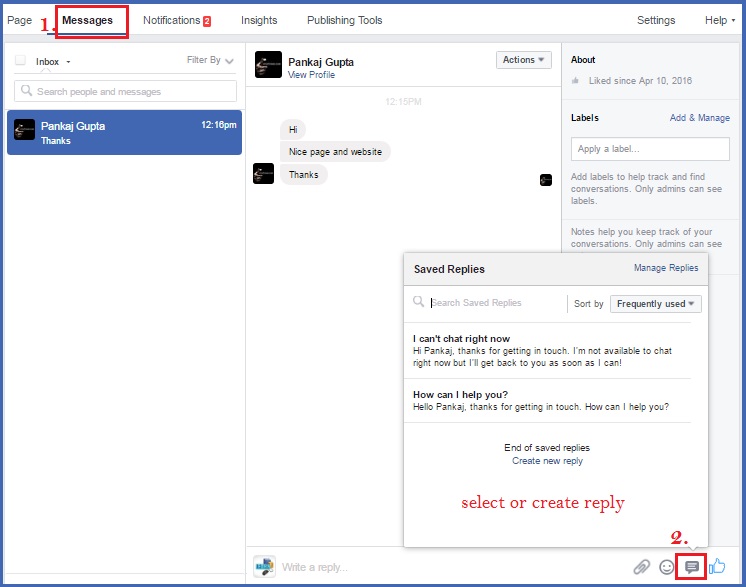Click the "Thanks" message bubble
Image resolution: width=746 pixels, height=587 pixels.
click(x=304, y=175)
